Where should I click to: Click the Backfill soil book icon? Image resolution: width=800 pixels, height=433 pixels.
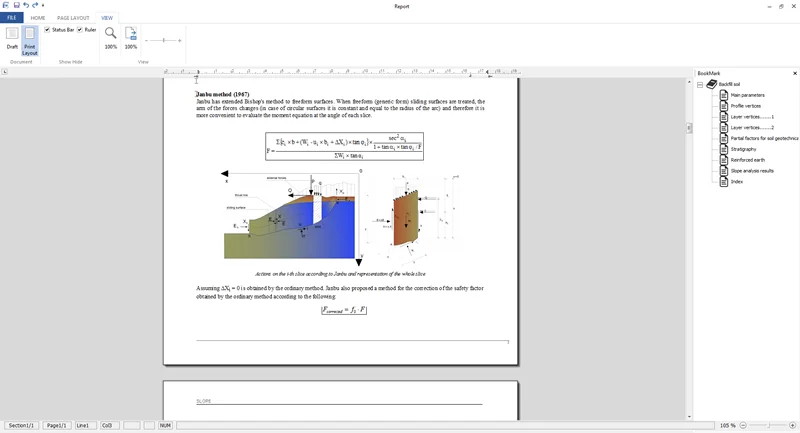click(712, 84)
